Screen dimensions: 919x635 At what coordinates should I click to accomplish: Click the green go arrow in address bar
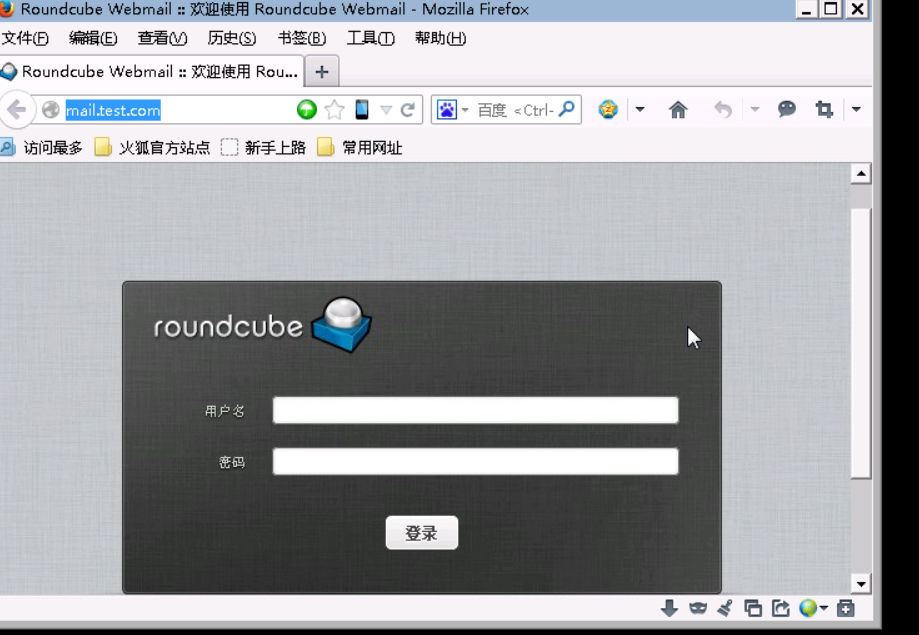click(x=307, y=110)
